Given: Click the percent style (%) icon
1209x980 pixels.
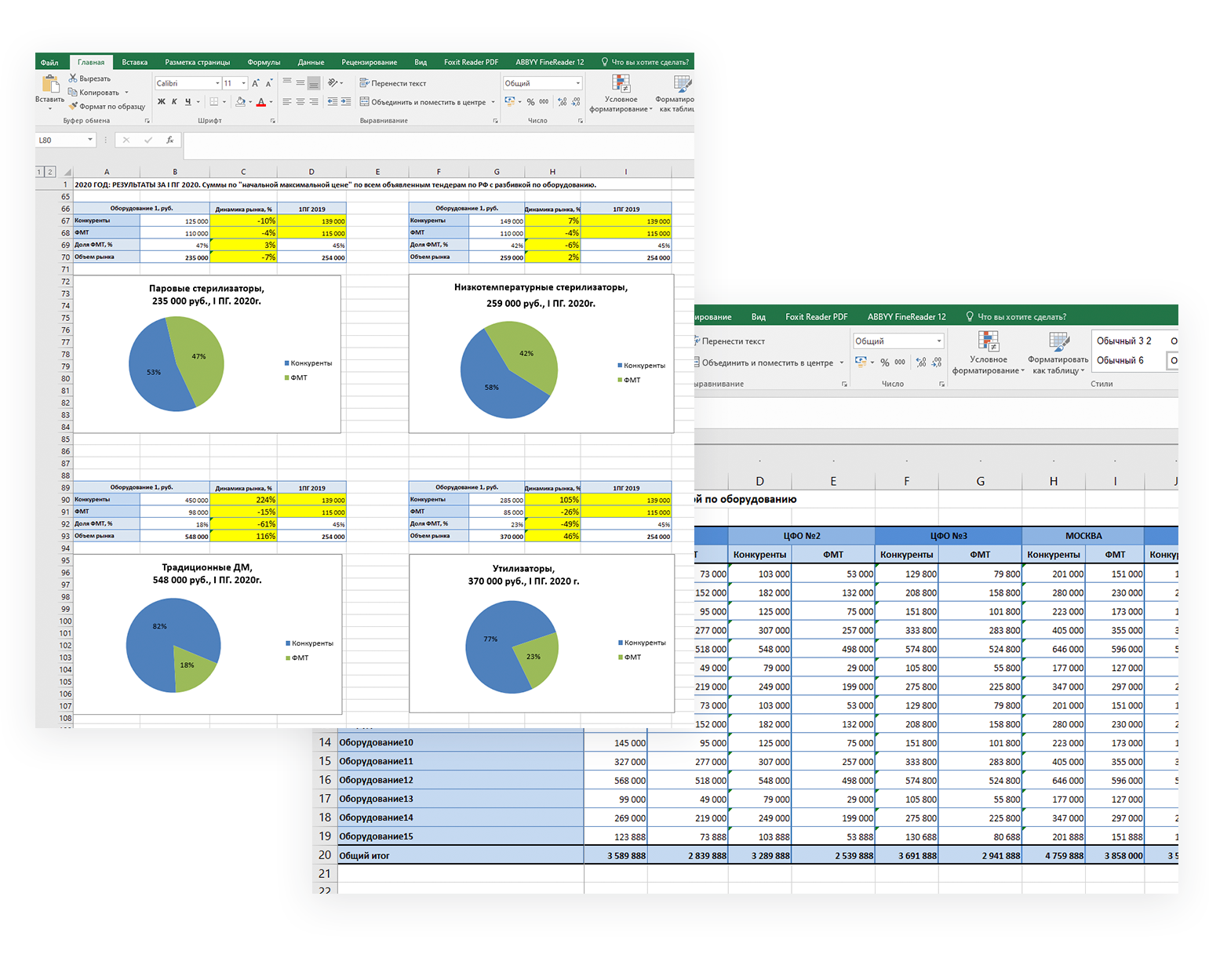Looking at the screenshot, I should tap(530, 101).
